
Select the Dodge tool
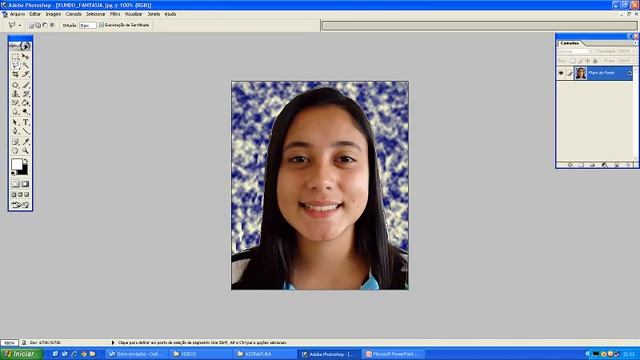pyautogui.click(x=25, y=112)
